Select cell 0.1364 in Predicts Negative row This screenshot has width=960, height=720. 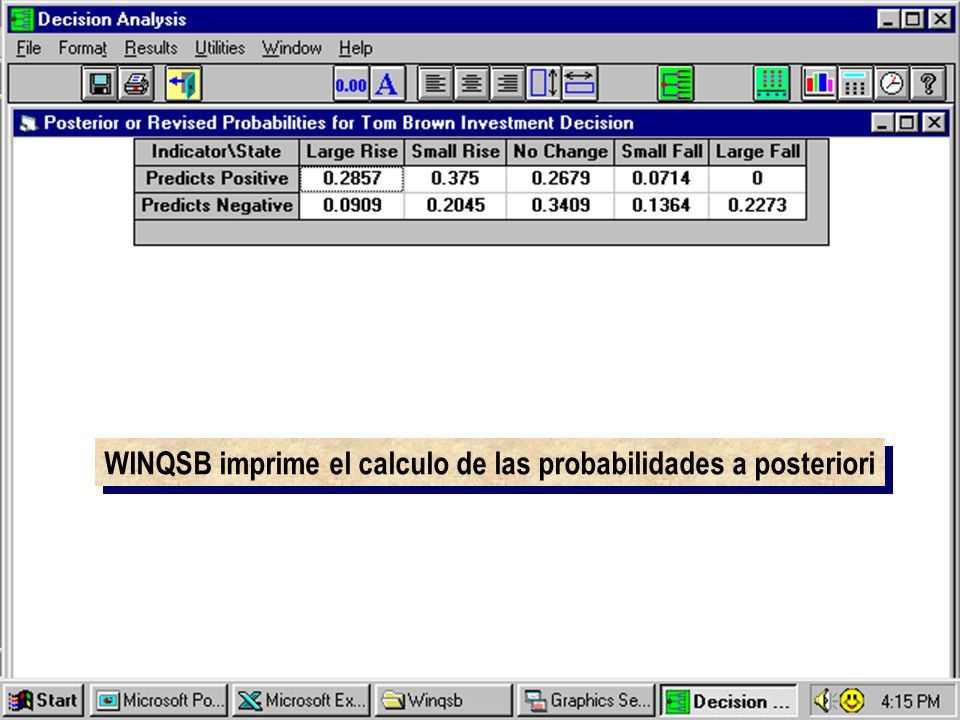click(x=661, y=206)
